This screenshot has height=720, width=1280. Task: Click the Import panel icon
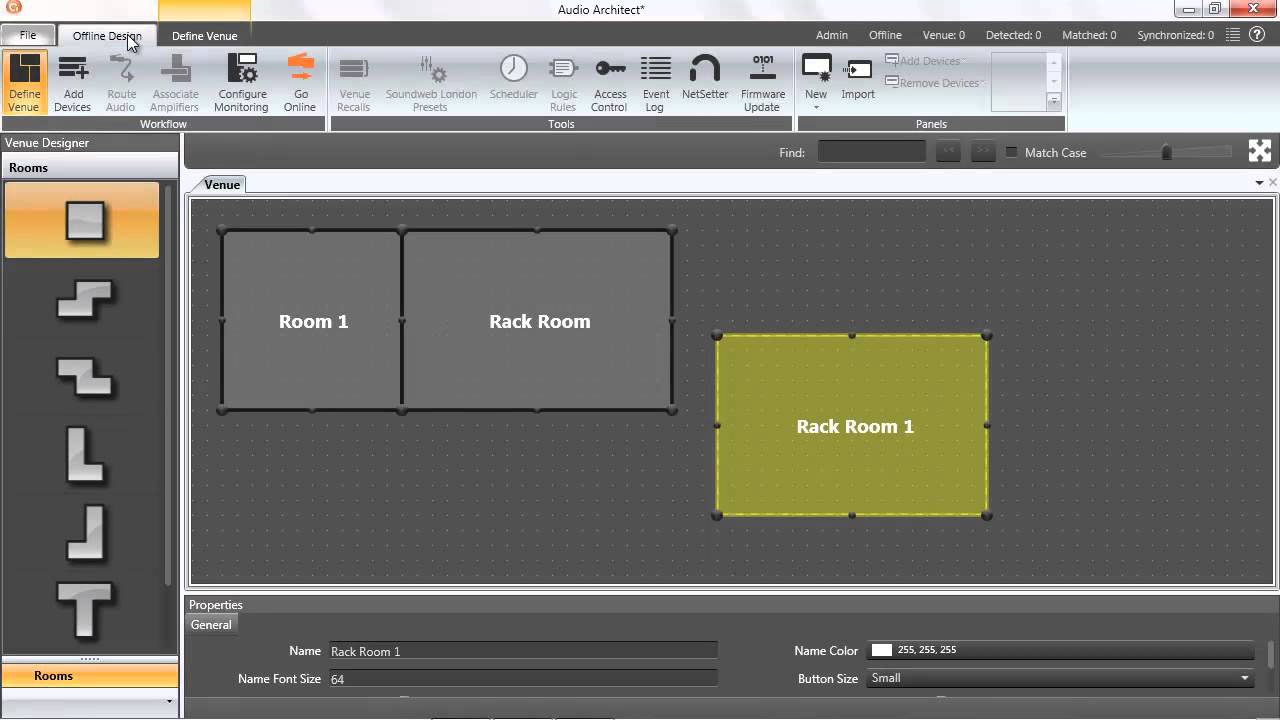point(858,78)
